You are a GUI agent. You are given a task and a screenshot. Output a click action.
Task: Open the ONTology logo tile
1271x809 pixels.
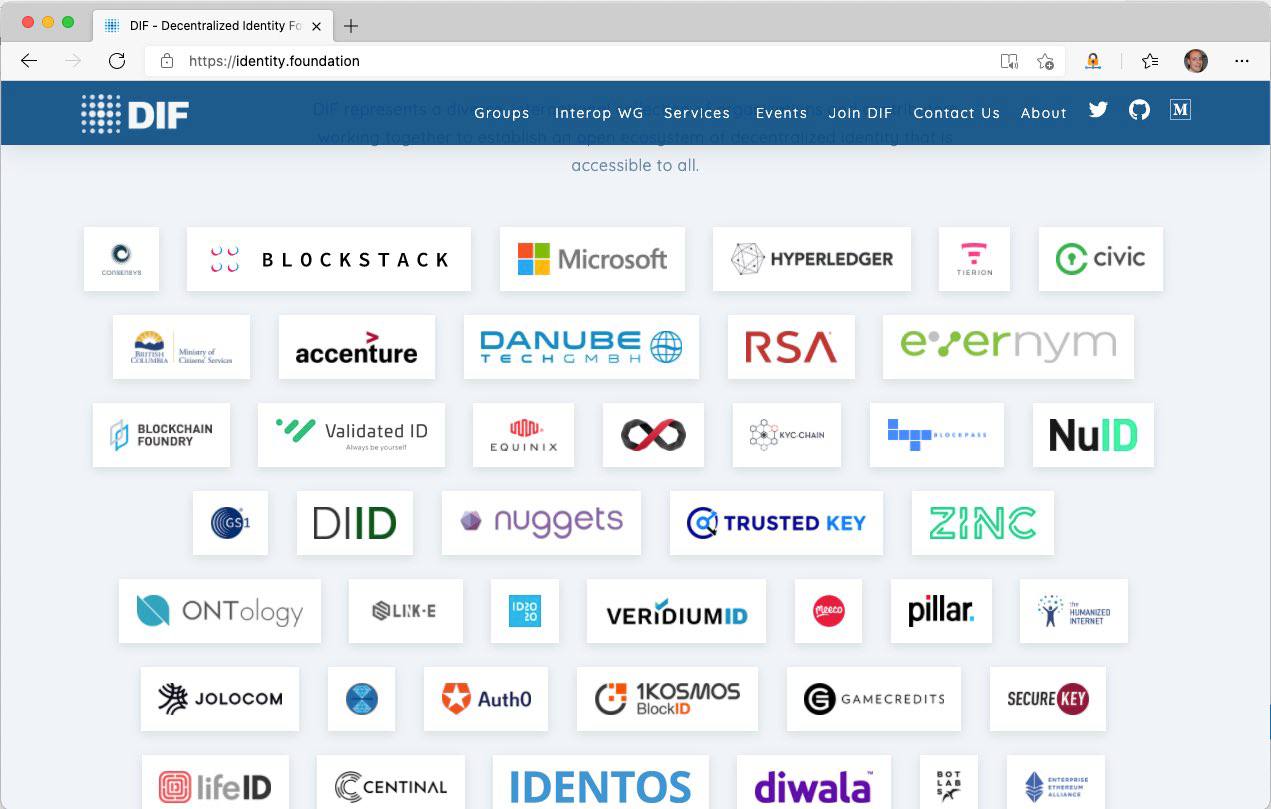[x=220, y=611]
